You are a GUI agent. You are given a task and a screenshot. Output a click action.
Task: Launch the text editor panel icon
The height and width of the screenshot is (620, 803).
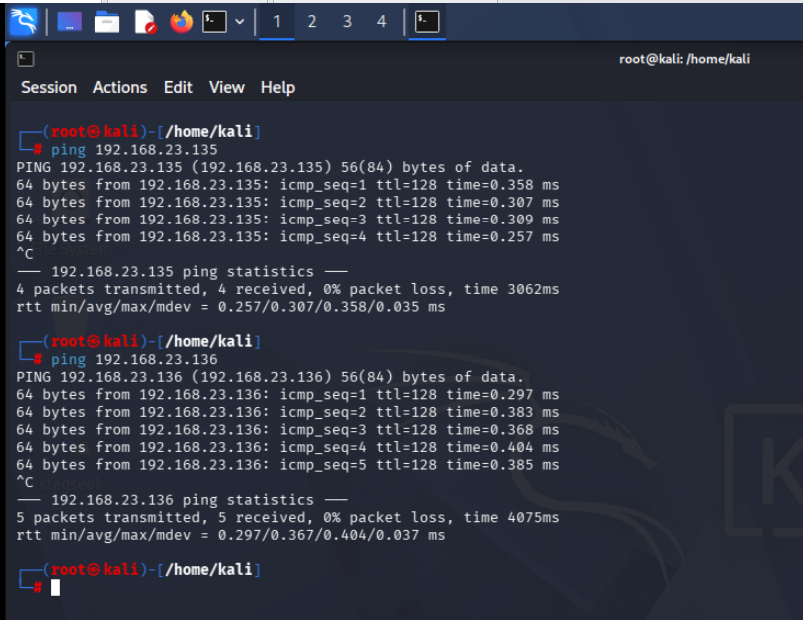tap(145, 22)
